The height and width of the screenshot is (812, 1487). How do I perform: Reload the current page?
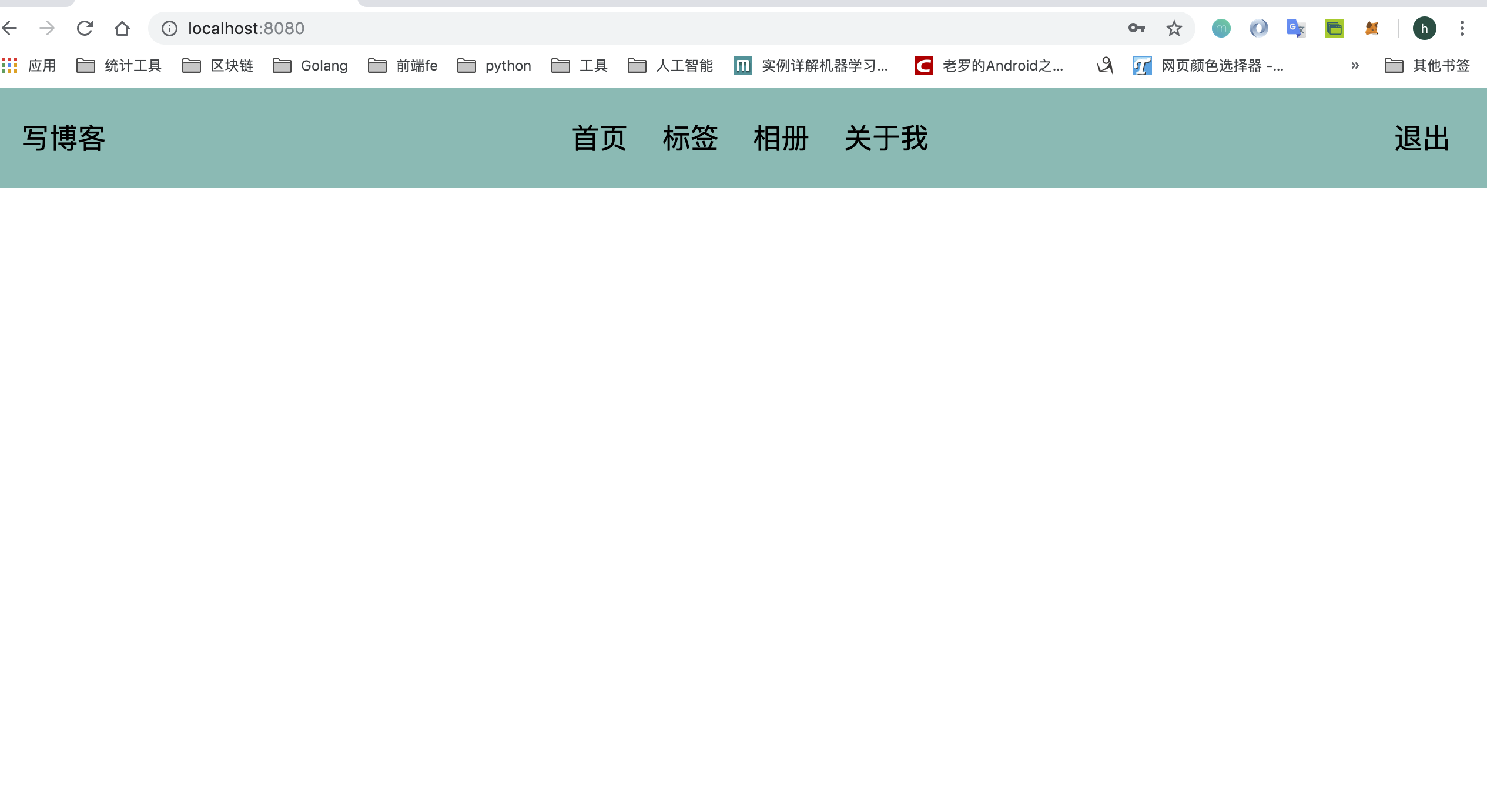click(x=85, y=28)
